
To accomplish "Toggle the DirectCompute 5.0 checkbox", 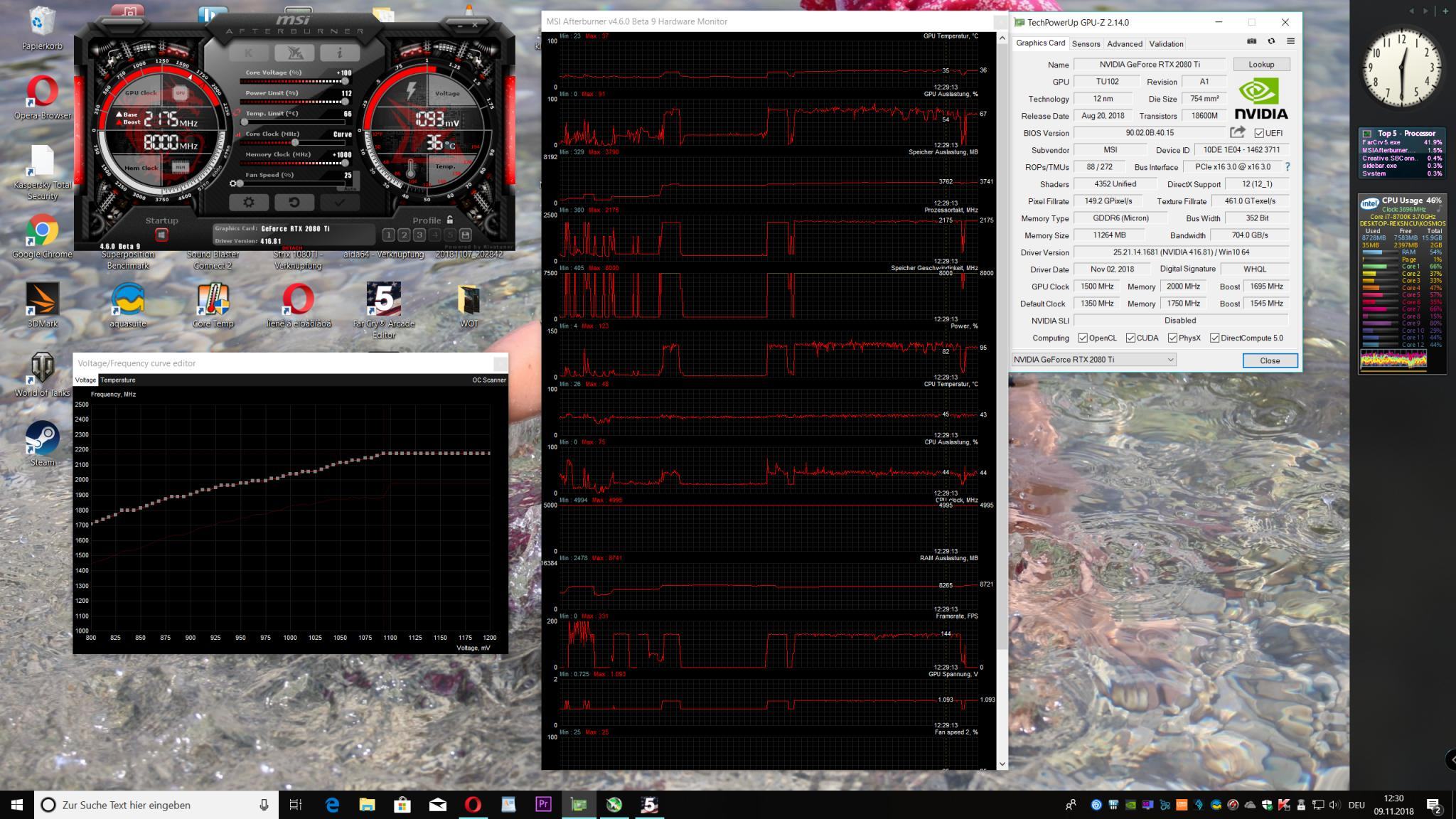I will [x=1214, y=338].
